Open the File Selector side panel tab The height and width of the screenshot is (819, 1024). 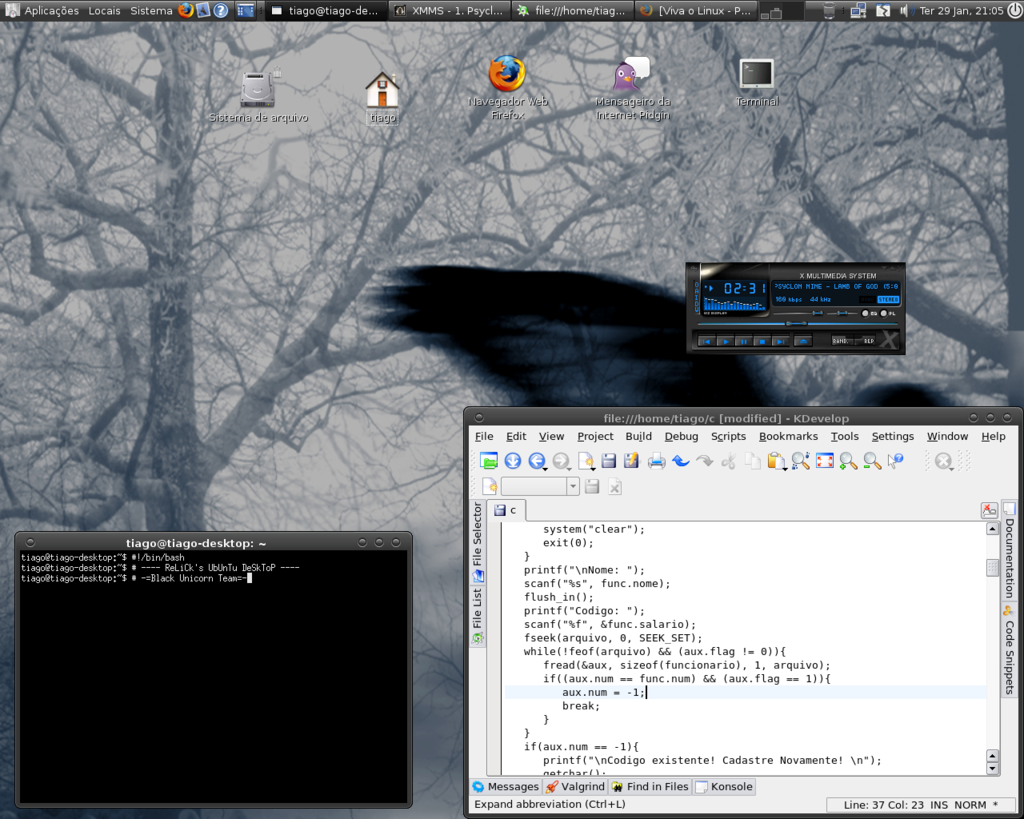477,542
